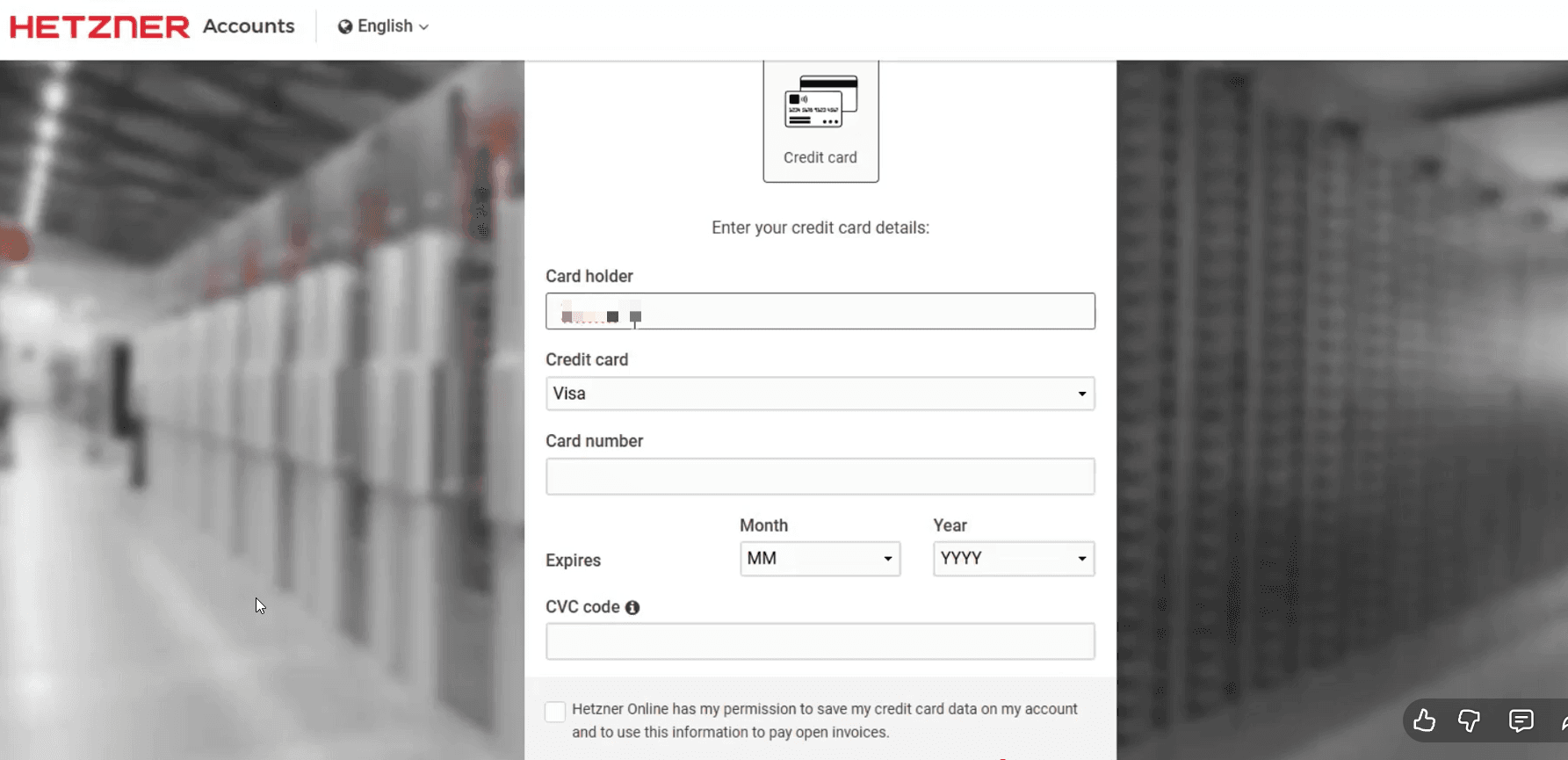Viewport: 1568px width, 760px height.
Task: Click the globe language icon
Action: [345, 26]
